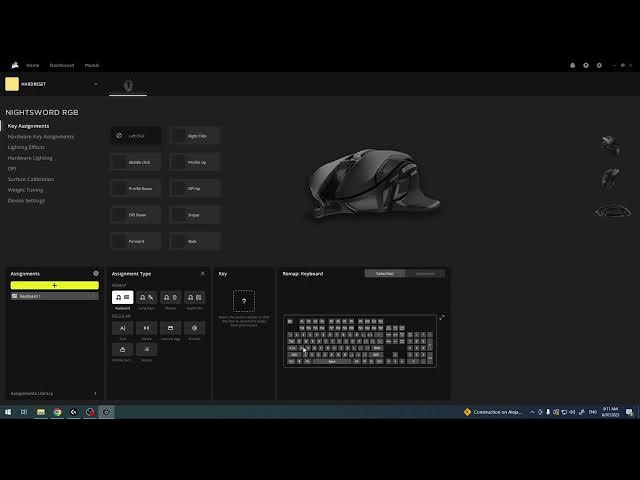Choose the Text assignment type icon
Viewport: 640px width, 480px height.
[122, 328]
